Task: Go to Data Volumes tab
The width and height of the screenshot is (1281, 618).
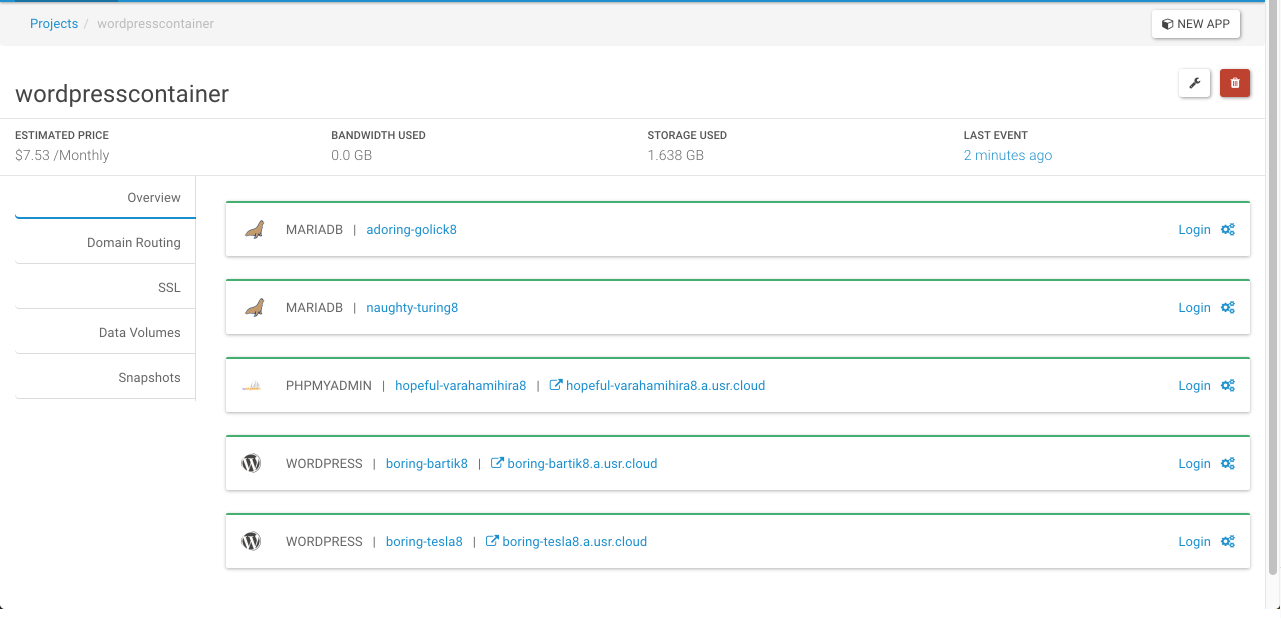Action: pyautogui.click(x=105, y=332)
